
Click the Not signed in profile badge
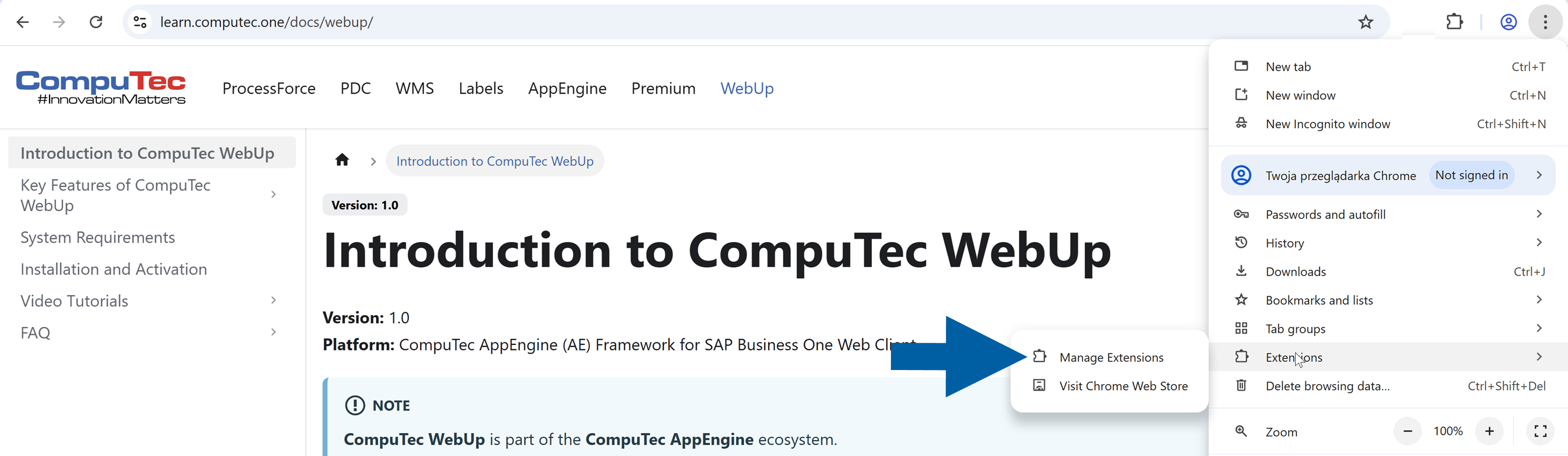click(1471, 175)
